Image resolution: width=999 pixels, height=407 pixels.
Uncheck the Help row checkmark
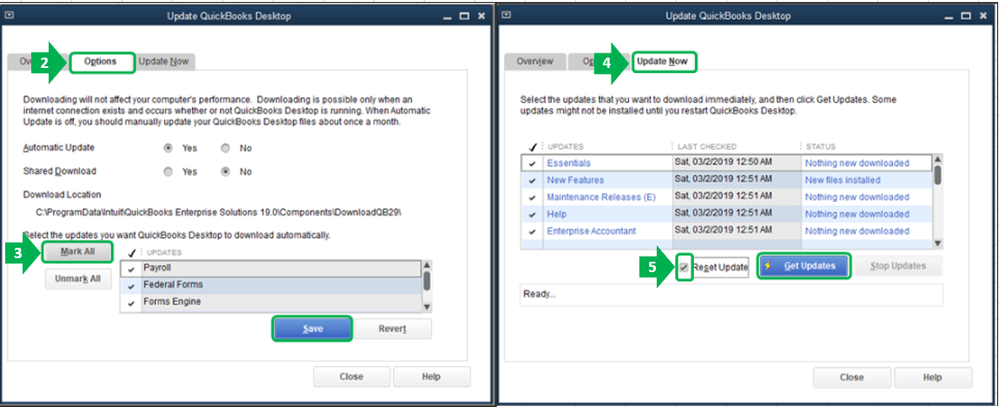click(532, 215)
